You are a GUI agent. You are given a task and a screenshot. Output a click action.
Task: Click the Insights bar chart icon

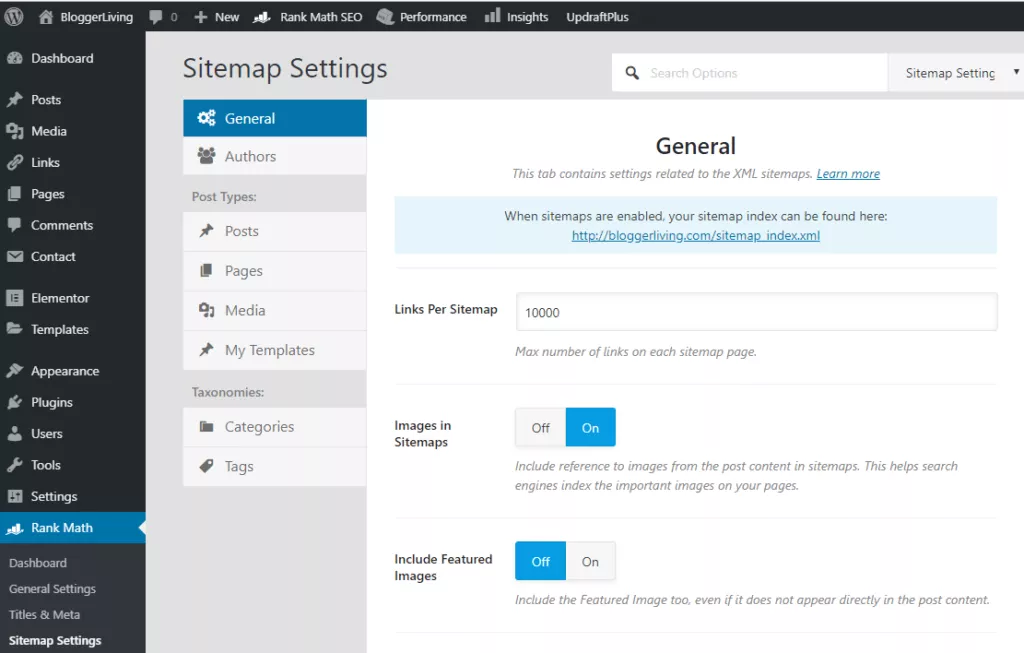(492, 16)
